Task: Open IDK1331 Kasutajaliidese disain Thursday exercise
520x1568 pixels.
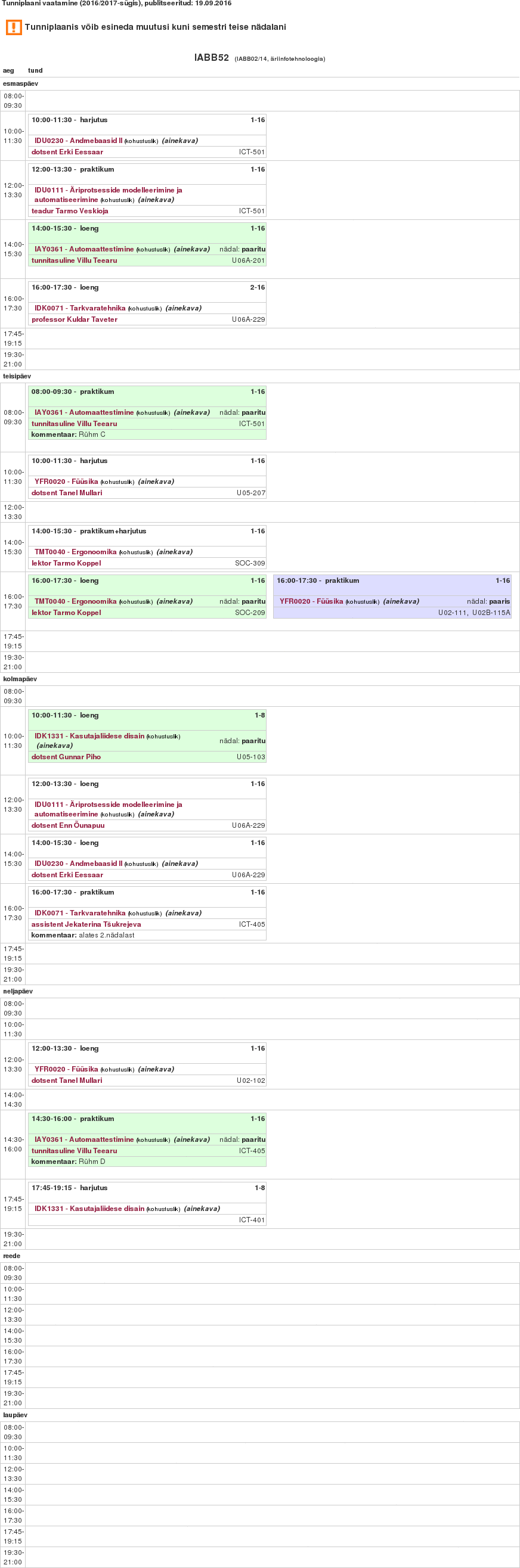Action: click(x=89, y=1209)
